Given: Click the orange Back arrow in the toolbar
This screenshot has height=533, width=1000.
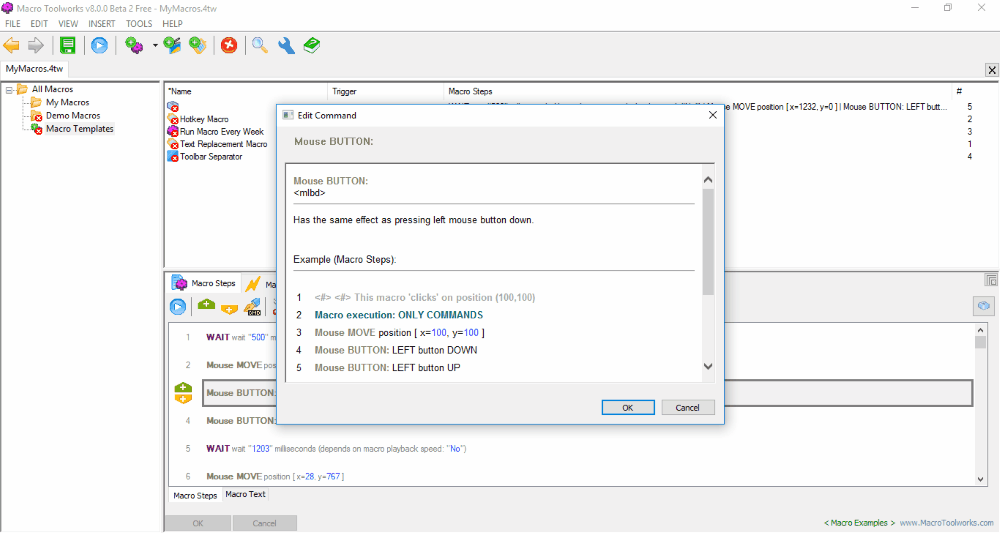Looking at the screenshot, I should coord(11,45).
